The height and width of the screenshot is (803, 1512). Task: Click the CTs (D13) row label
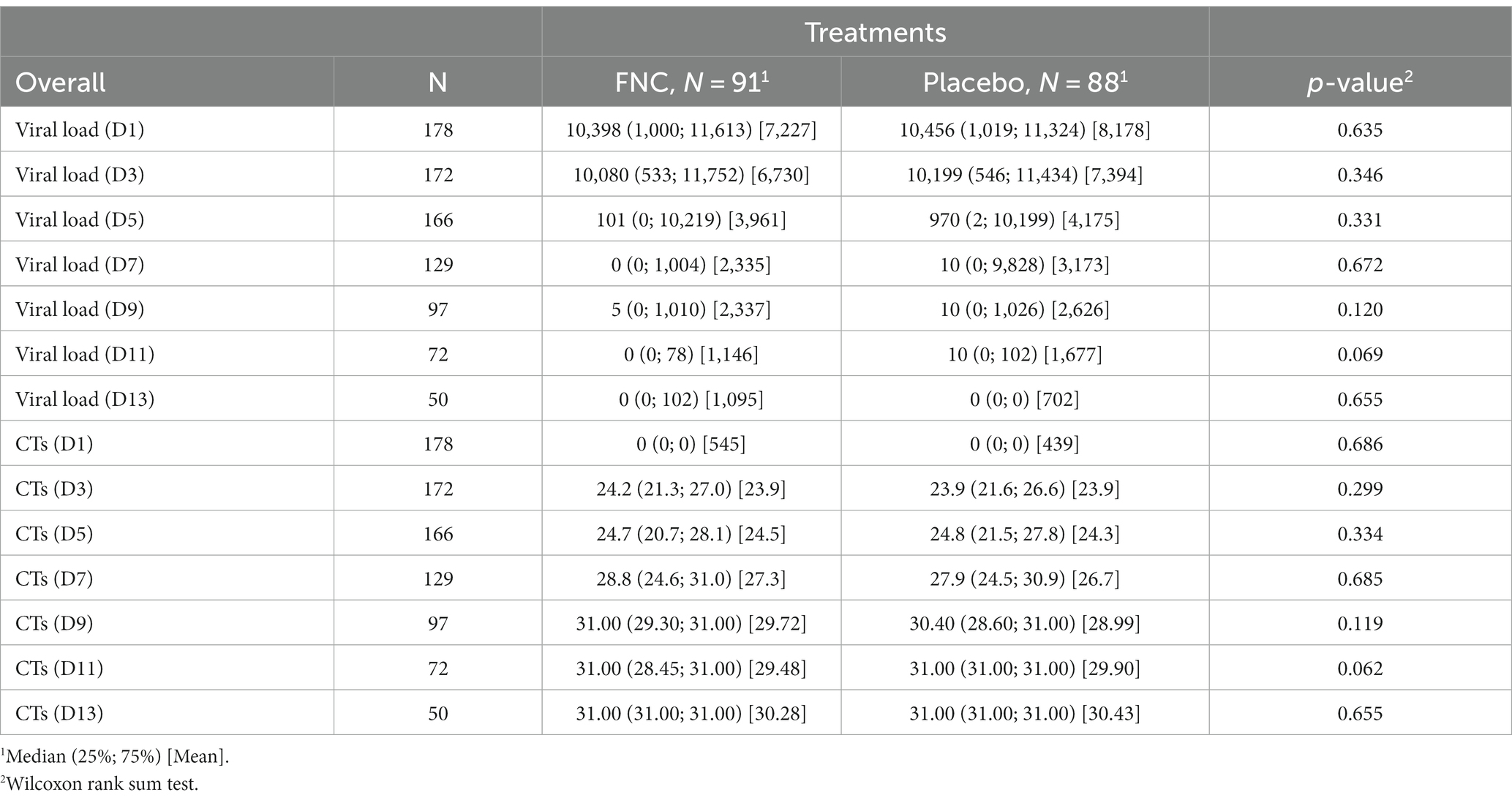click(x=59, y=713)
